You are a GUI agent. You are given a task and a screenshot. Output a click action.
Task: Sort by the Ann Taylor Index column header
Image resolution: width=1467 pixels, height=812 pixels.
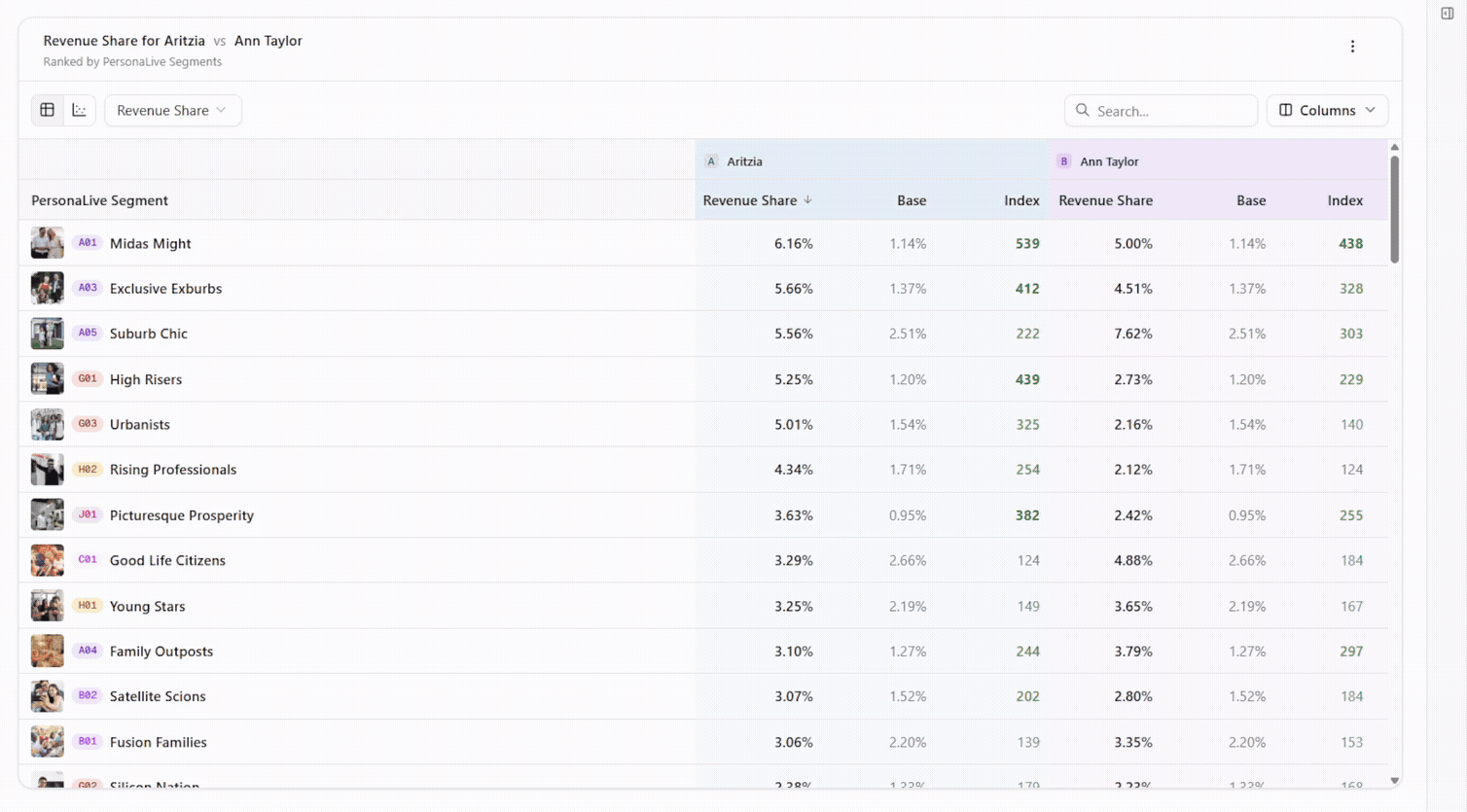pos(1345,200)
